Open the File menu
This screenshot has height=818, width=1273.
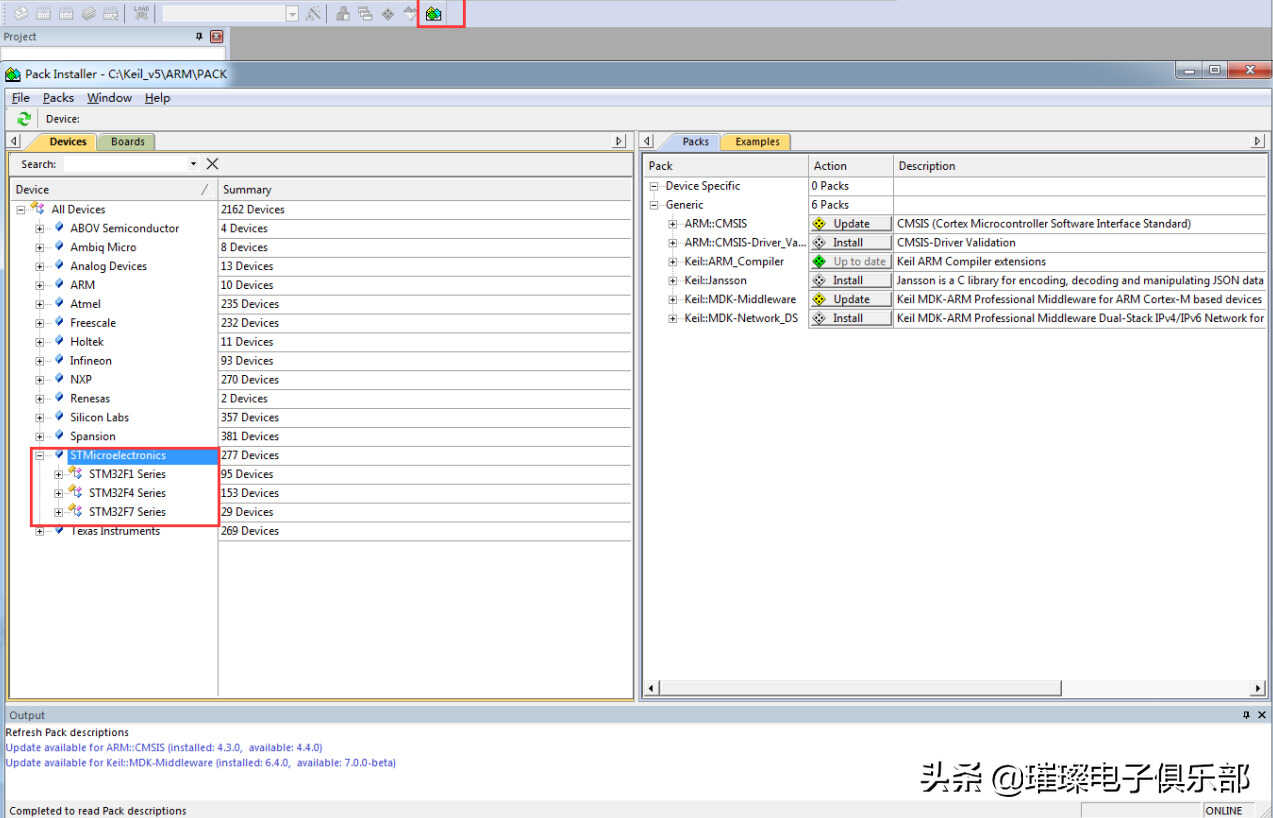pos(21,98)
